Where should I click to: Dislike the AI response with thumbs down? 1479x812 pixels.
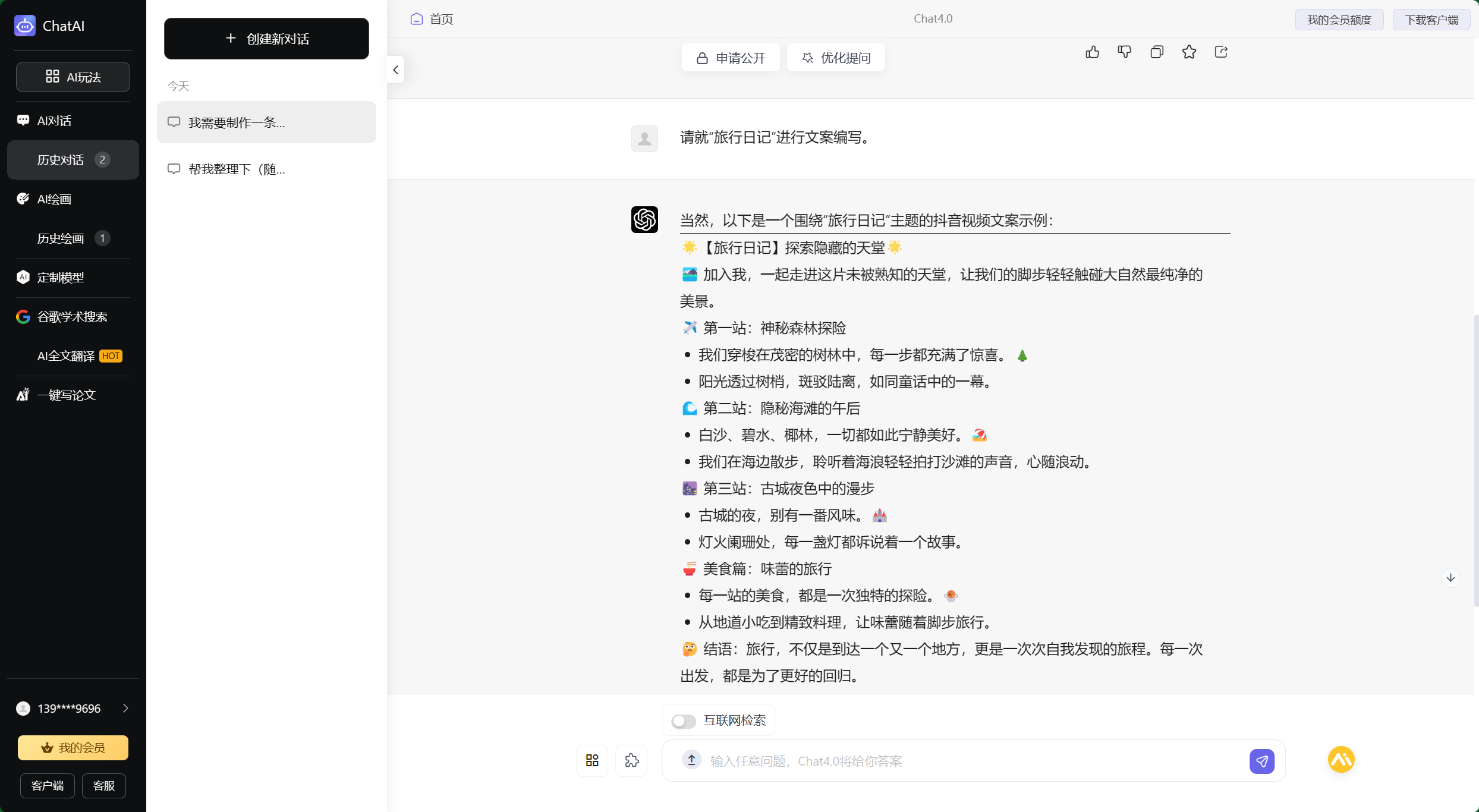pos(1124,52)
